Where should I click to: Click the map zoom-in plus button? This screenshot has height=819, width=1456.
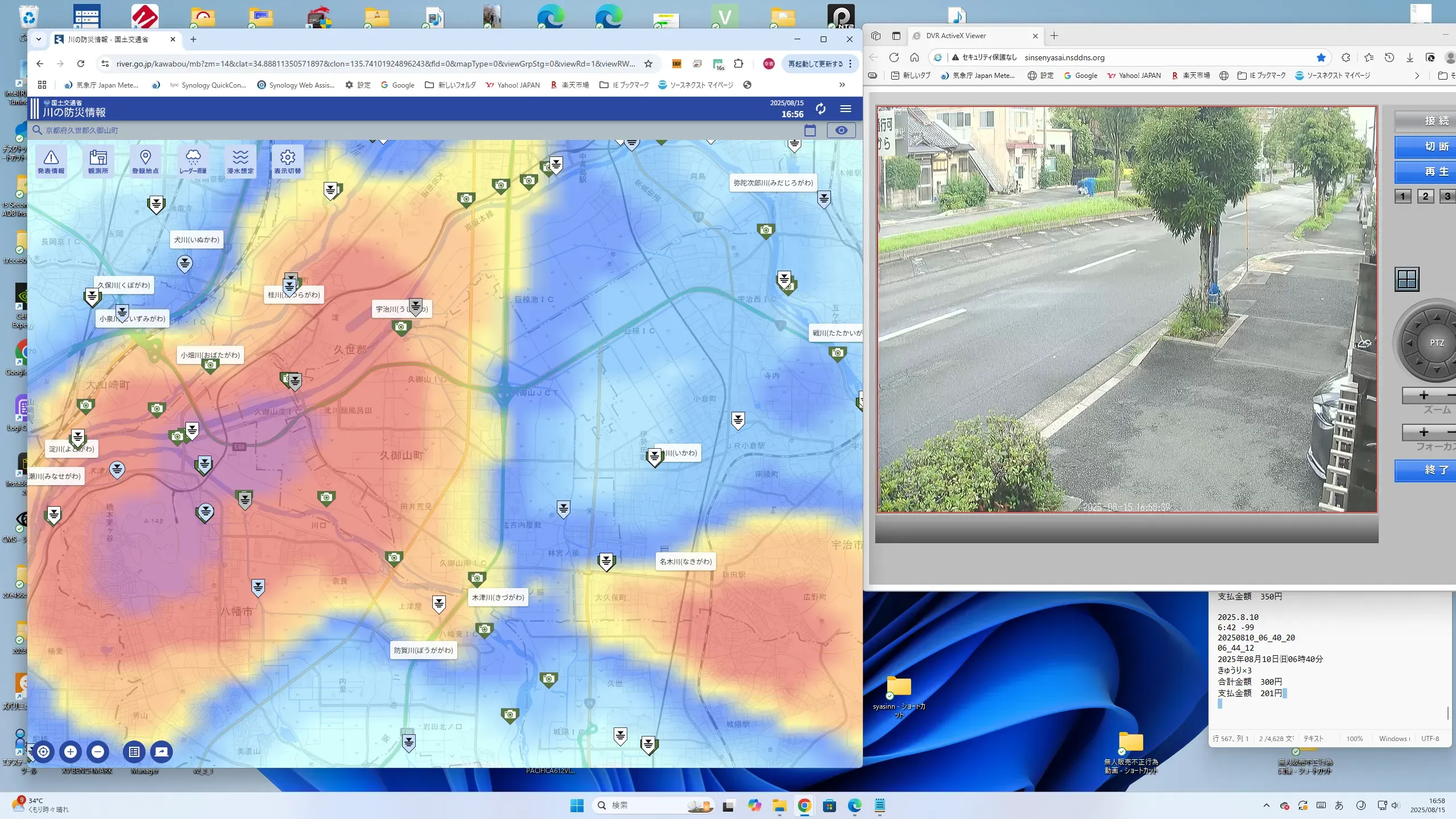pyautogui.click(x=71, y=752)
